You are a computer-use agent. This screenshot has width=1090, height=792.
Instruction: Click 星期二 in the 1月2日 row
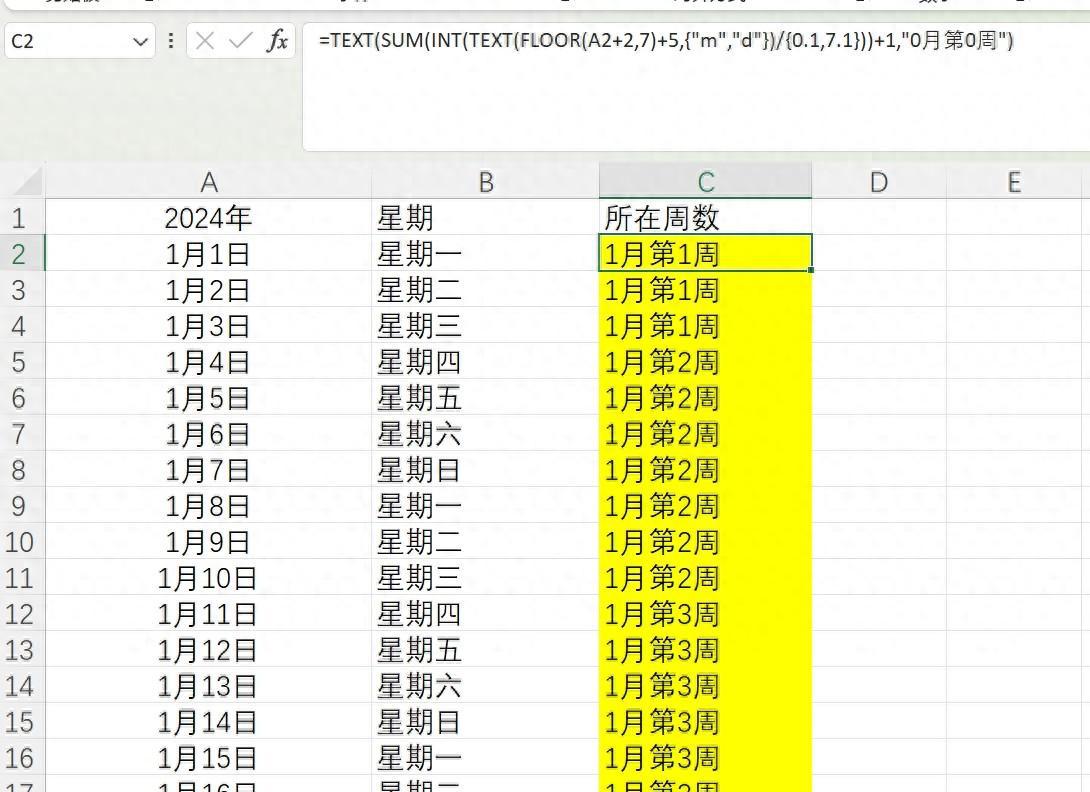click(x=485, y=290)
